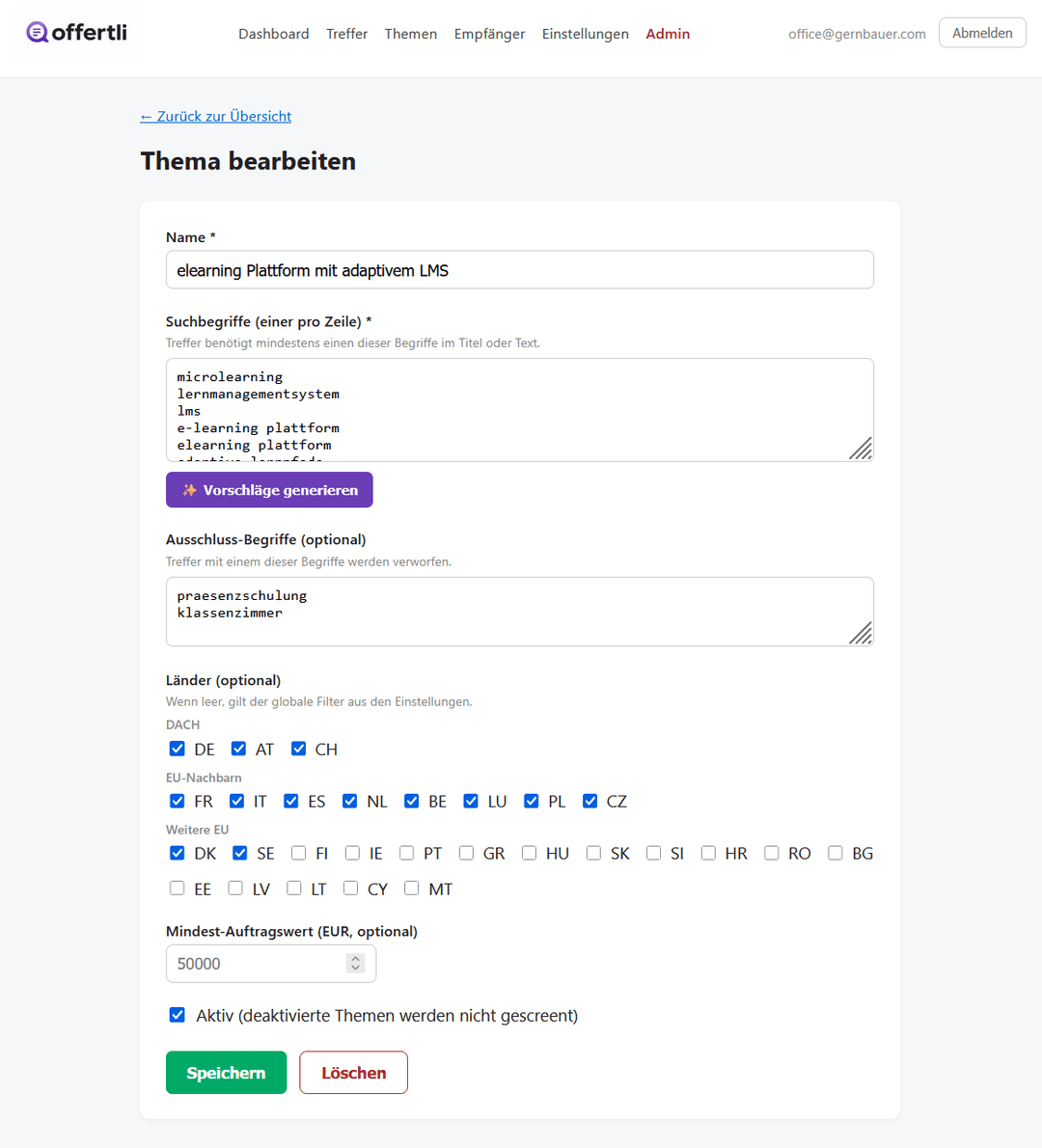Open the Dashboard menu item
The width and height of the screenshot is (1042, 1148).
(274, 34)
